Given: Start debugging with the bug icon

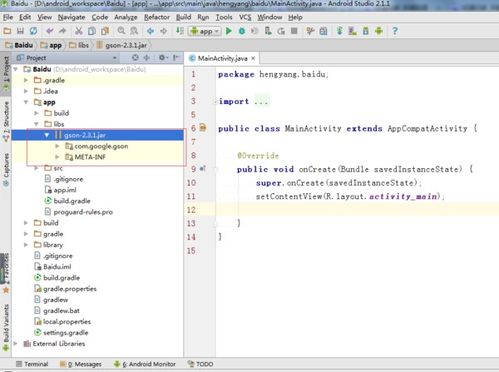Looking at the screenshot, I should (x=242, y=31).
